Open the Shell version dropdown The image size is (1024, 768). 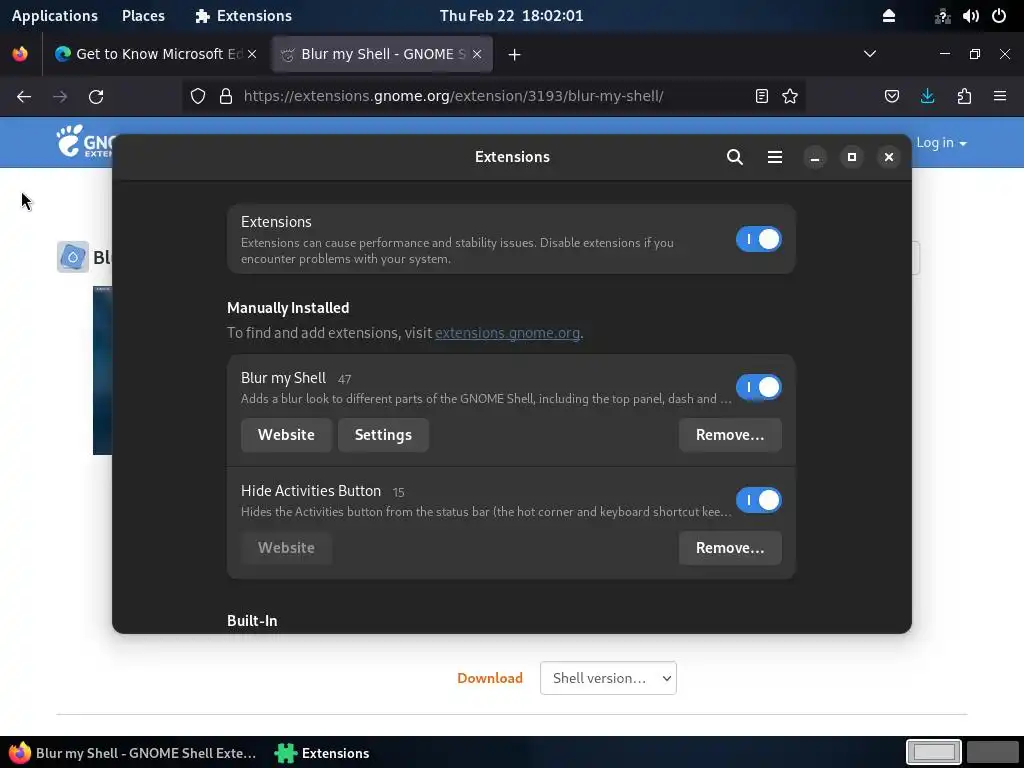(608, 678)
